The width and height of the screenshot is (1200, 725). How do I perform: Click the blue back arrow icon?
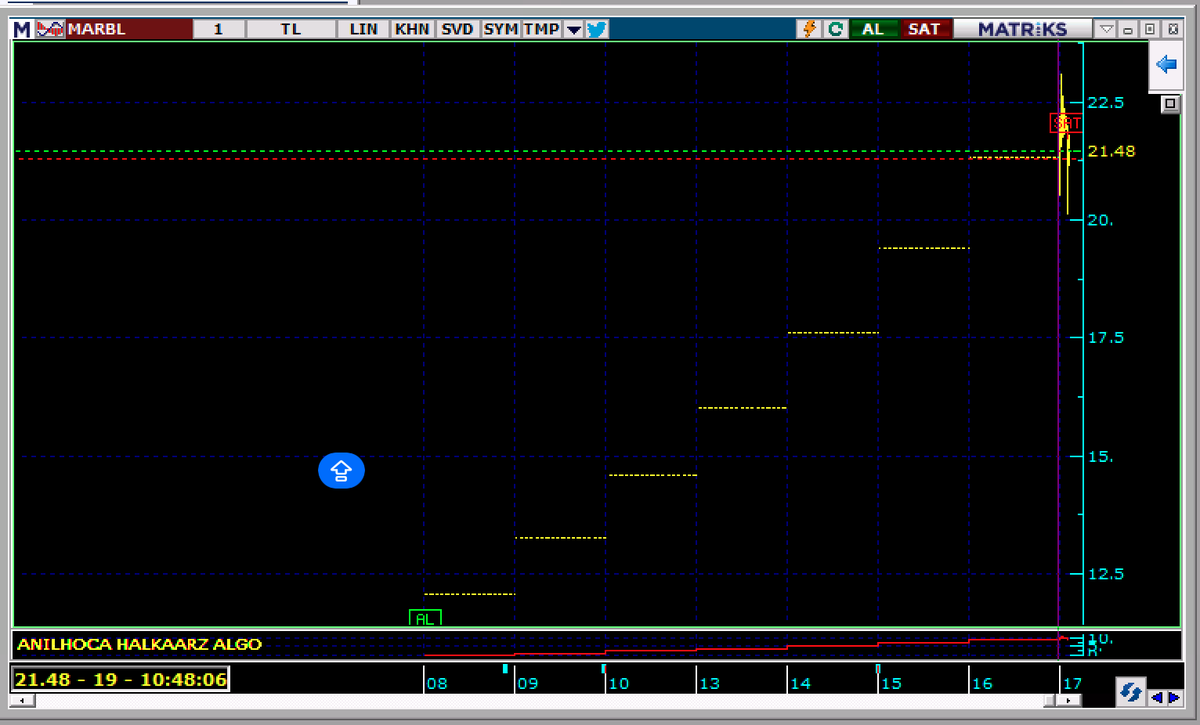[x=1166, y=65]
